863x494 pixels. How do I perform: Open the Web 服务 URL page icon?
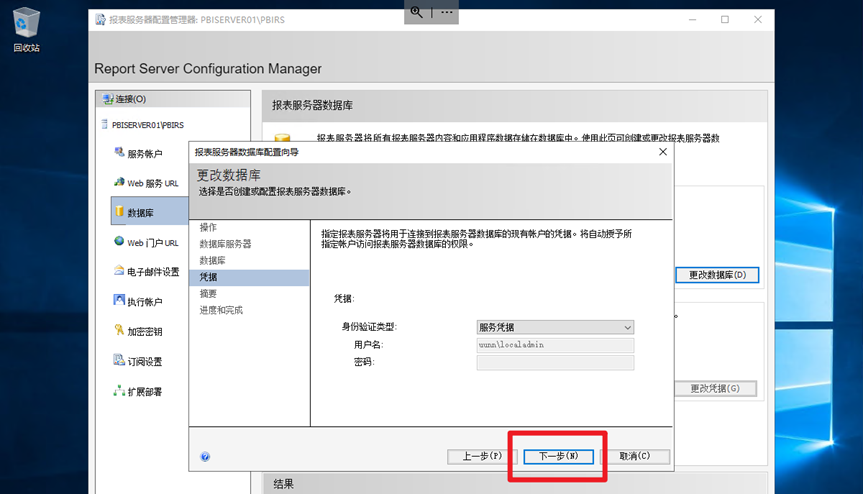pos(120,183)
